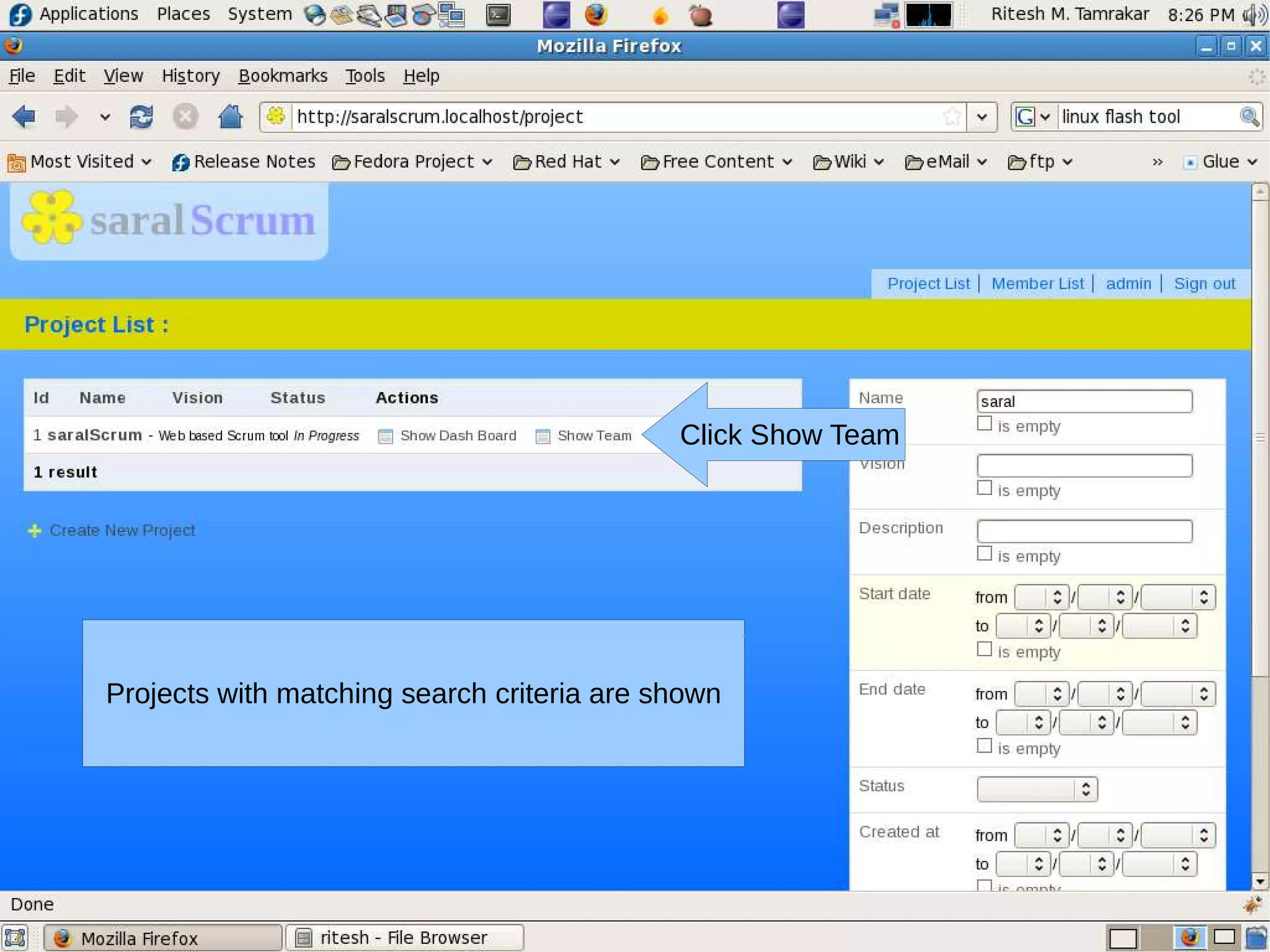1270x952 pixels.
Task: Open the Applications menu in the top panel
Action: 89,14
